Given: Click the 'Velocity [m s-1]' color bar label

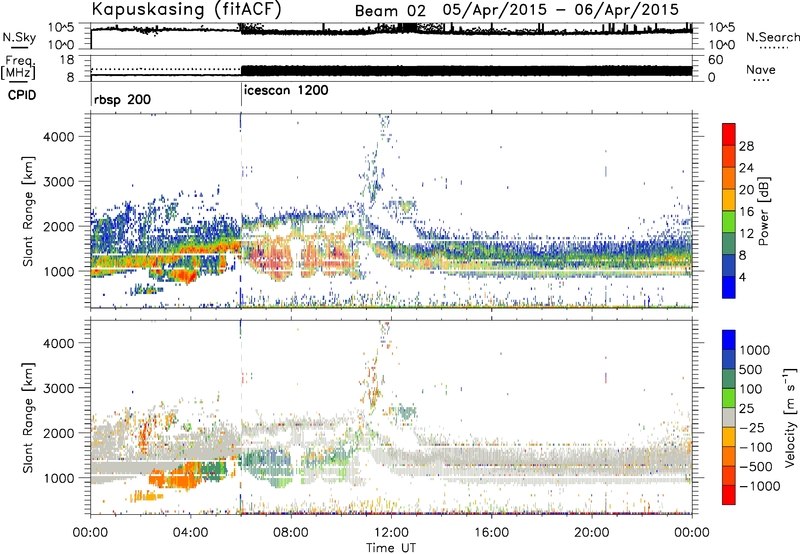Looking at the screenshot, I should coord(790,417).
